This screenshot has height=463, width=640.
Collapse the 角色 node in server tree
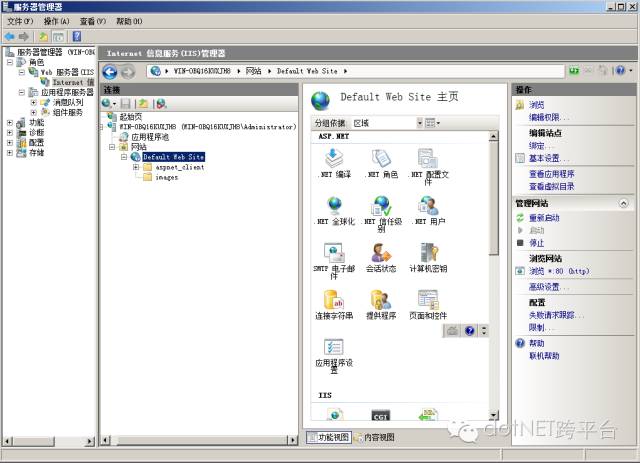[10, 62]
